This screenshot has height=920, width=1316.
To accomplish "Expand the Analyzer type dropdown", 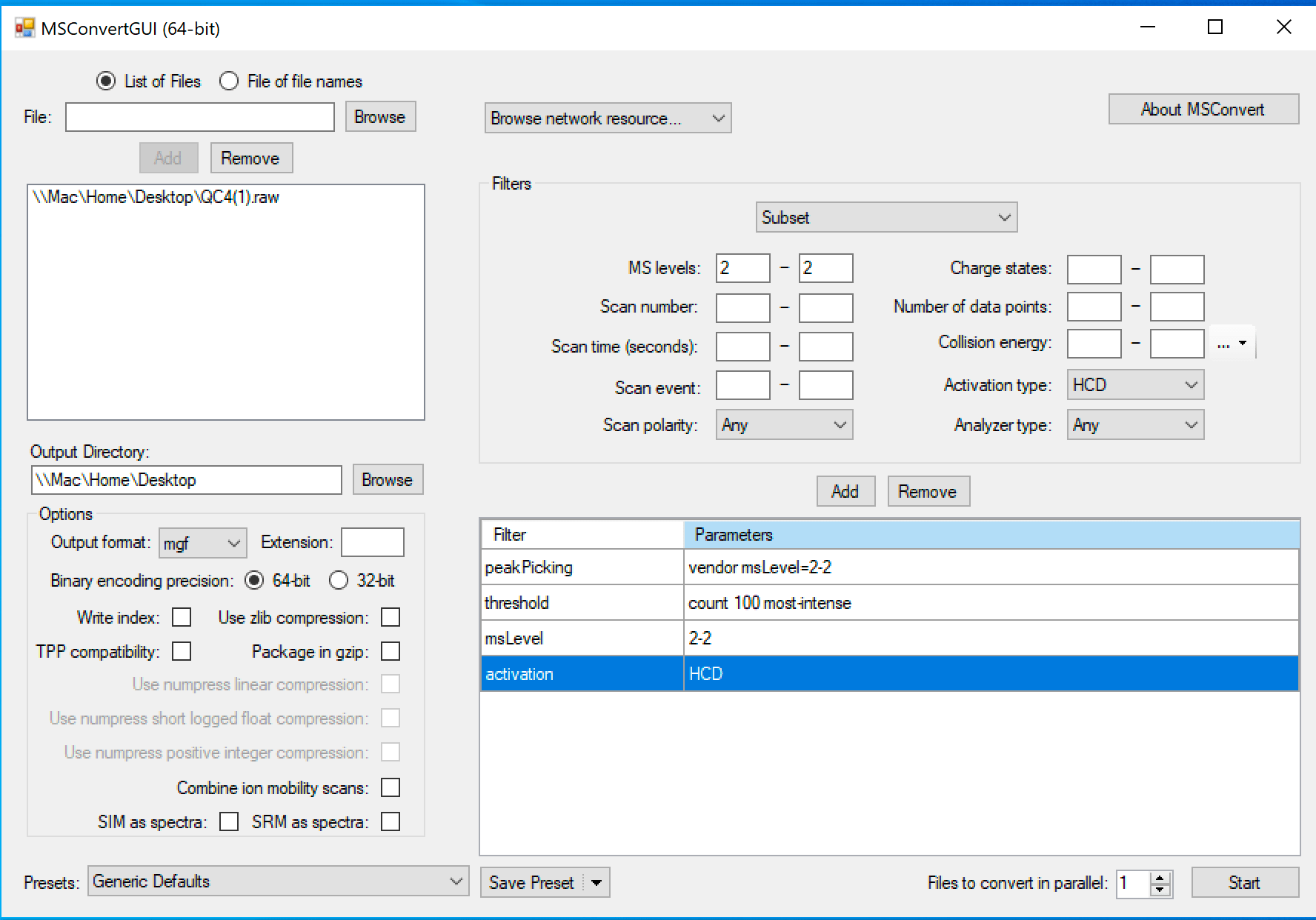I will tap(1135, 425).
